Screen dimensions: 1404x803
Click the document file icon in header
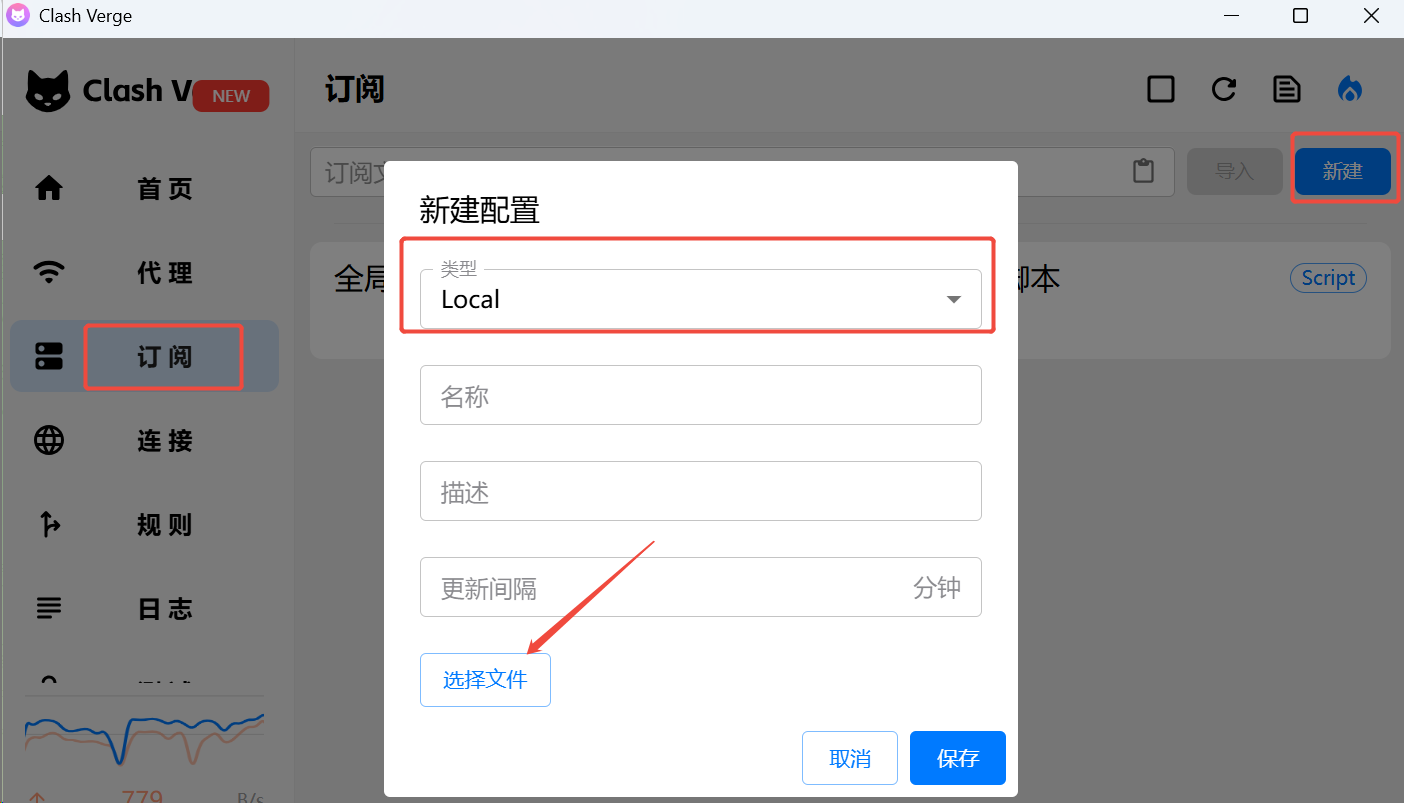[x=1287, y=89]
